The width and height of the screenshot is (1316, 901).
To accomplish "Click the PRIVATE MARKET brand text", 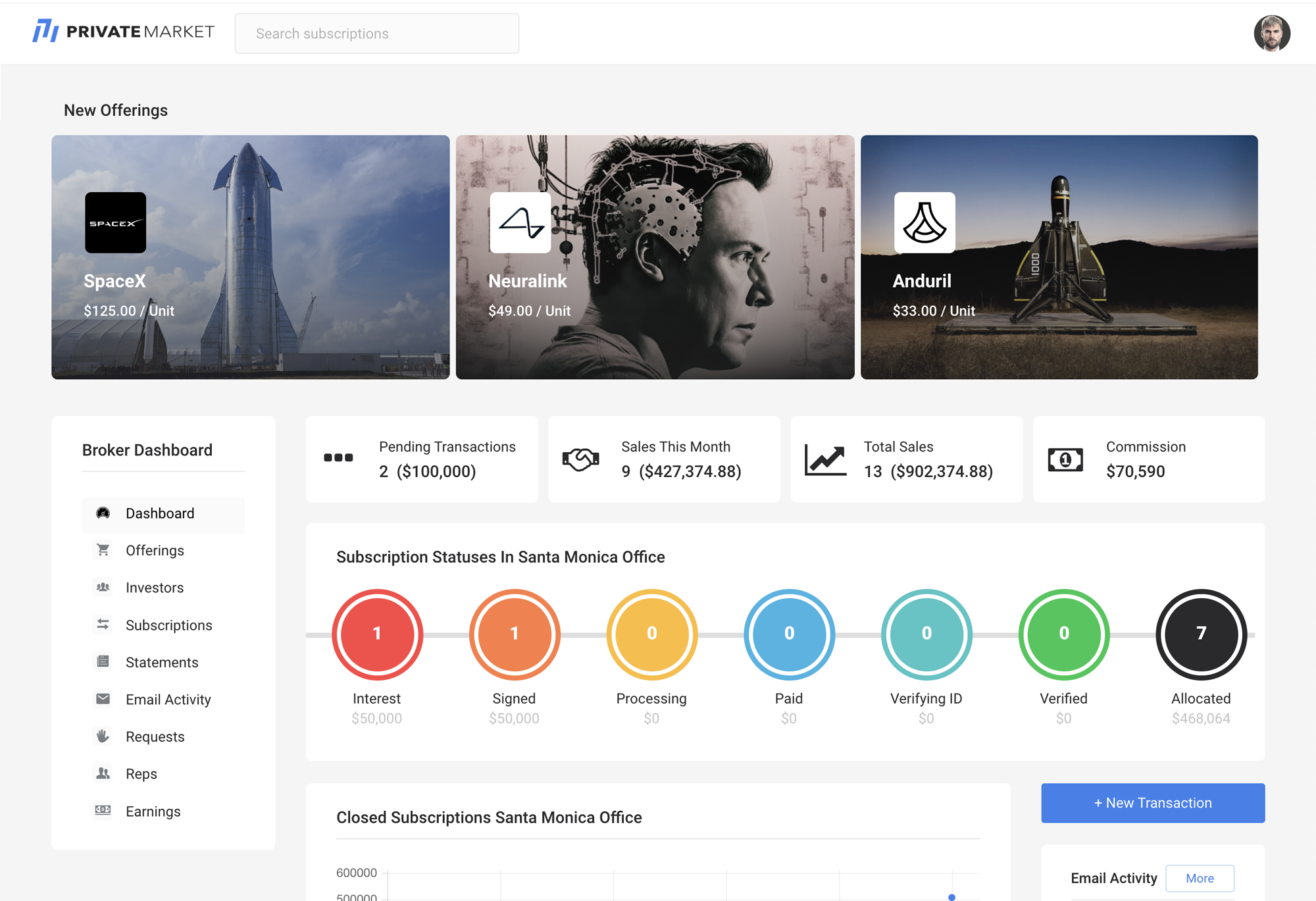I will tap(140, 32).
